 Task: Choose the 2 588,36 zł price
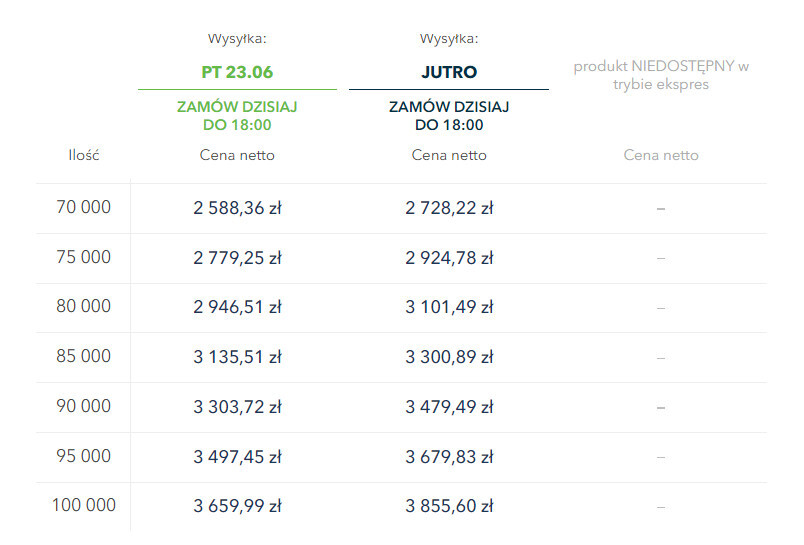(x=237, y=208)
